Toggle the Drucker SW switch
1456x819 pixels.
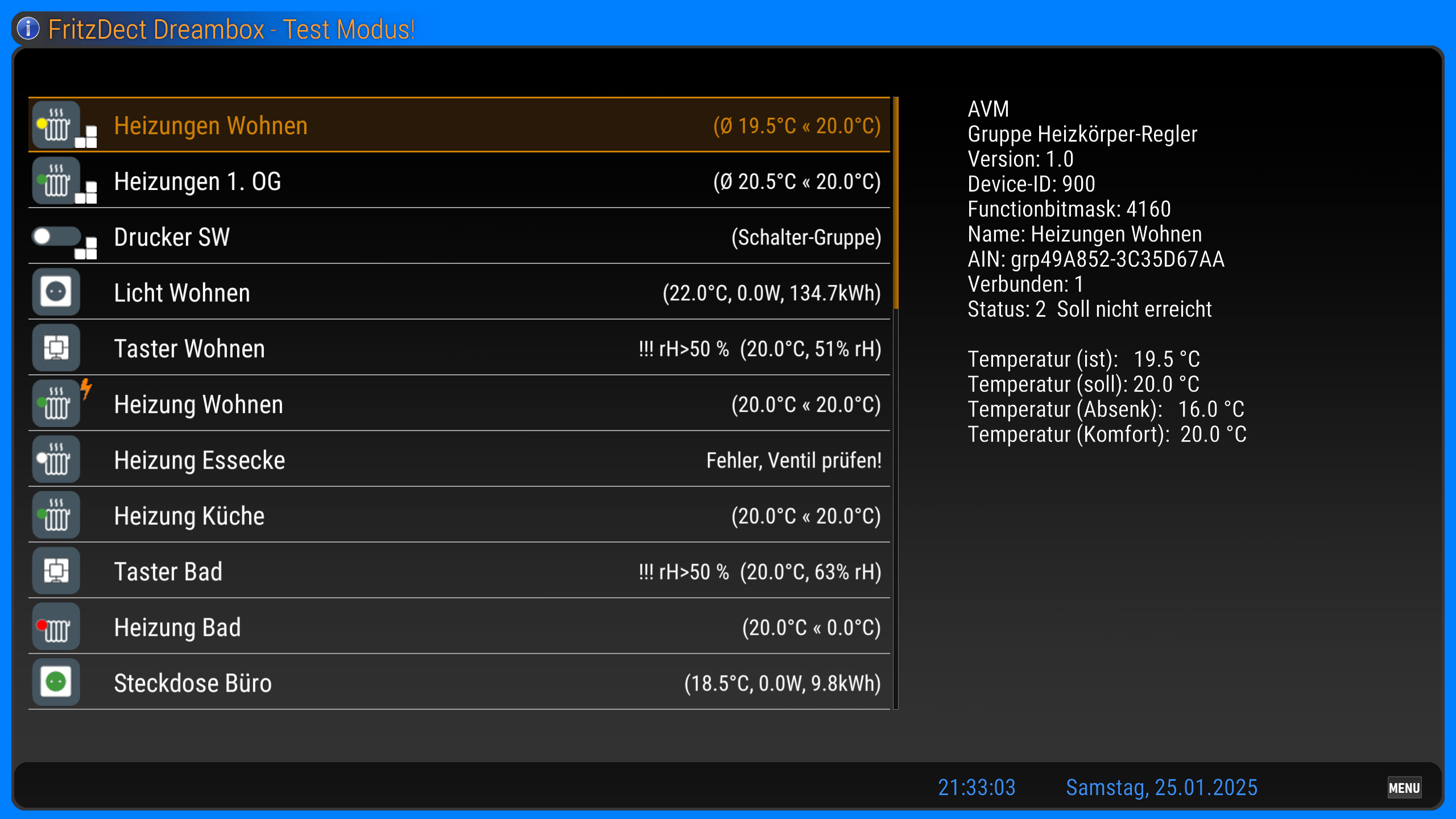56,237
